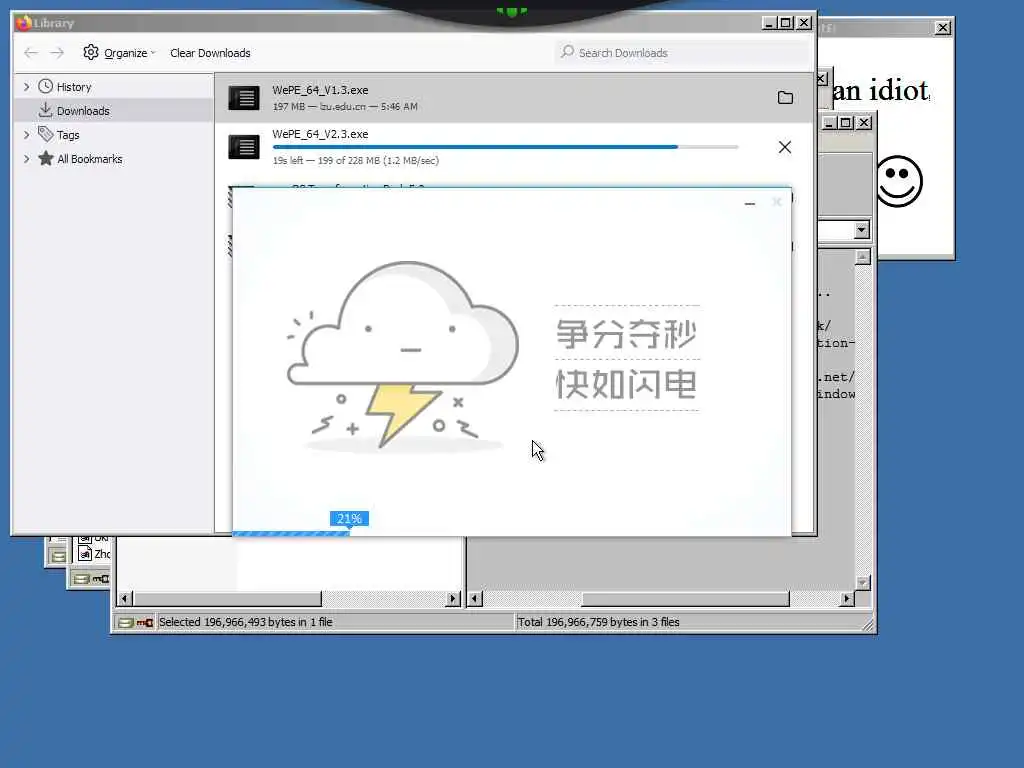Open the dropdown in background file manager
The width and height of the screenshot is (1024, 768).
(861, 230)
